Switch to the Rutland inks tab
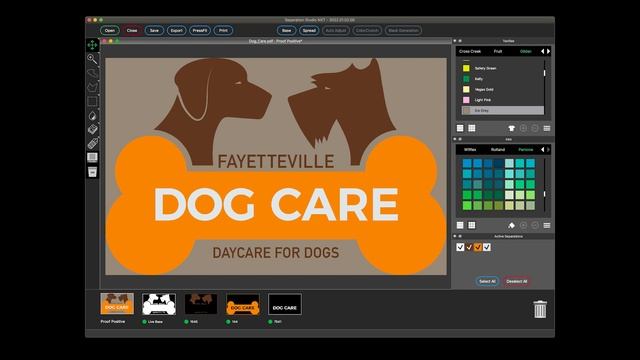Viewport: 640px width, 360px height. 498,150
